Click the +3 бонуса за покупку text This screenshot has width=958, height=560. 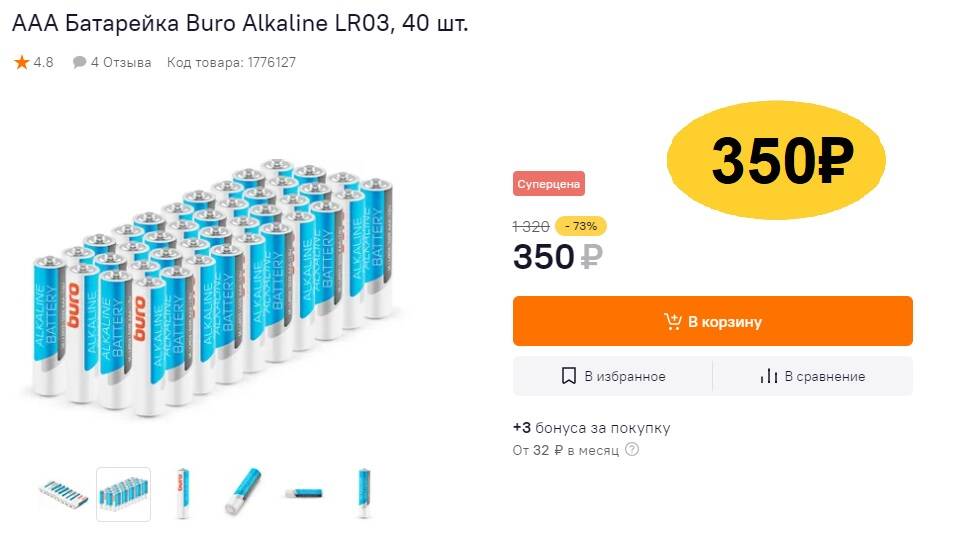point(591,428)
